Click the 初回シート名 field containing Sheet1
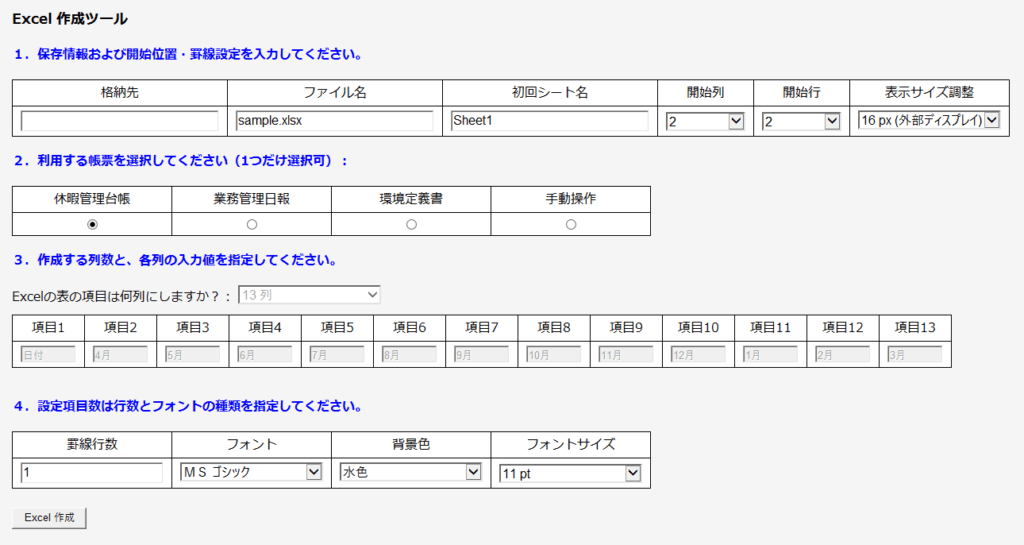The width and height of the screenshot is (1024, 545). pyautogui.click(x=549, y=121)
